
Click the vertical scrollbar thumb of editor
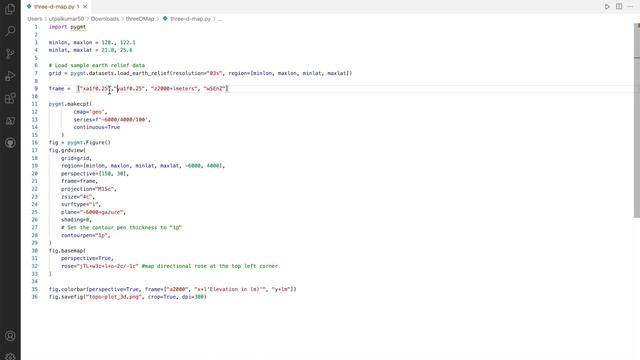(x=637, y=120)
